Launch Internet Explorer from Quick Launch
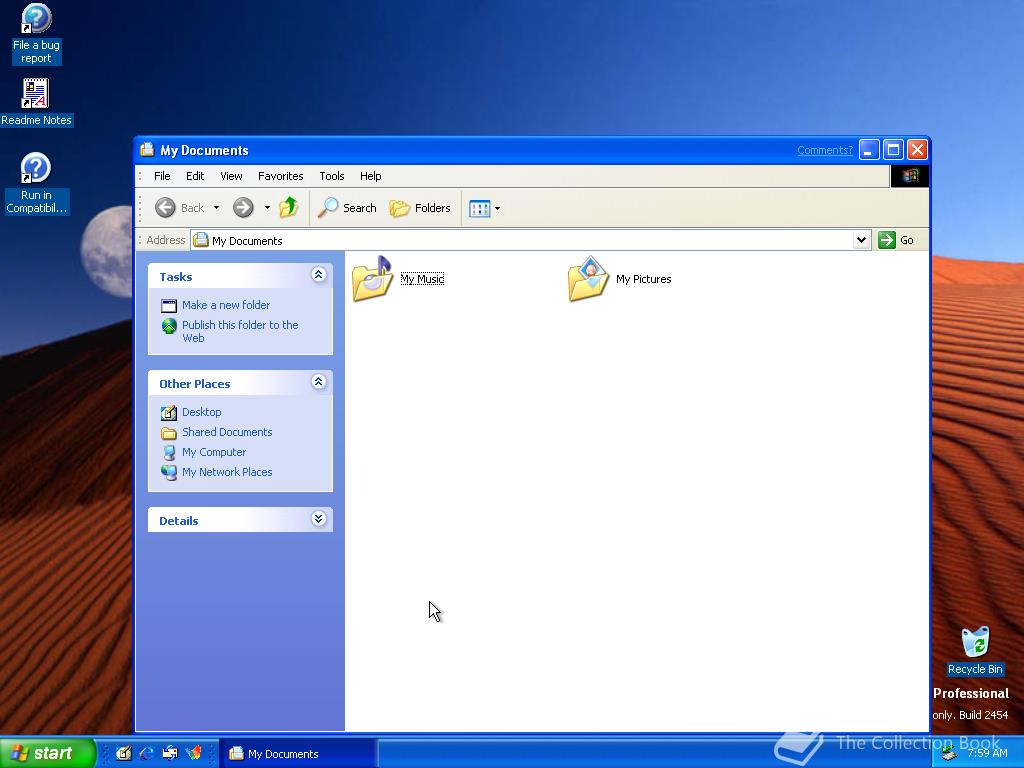Screen dimensions: 1024x768 (x=147, y=753)
